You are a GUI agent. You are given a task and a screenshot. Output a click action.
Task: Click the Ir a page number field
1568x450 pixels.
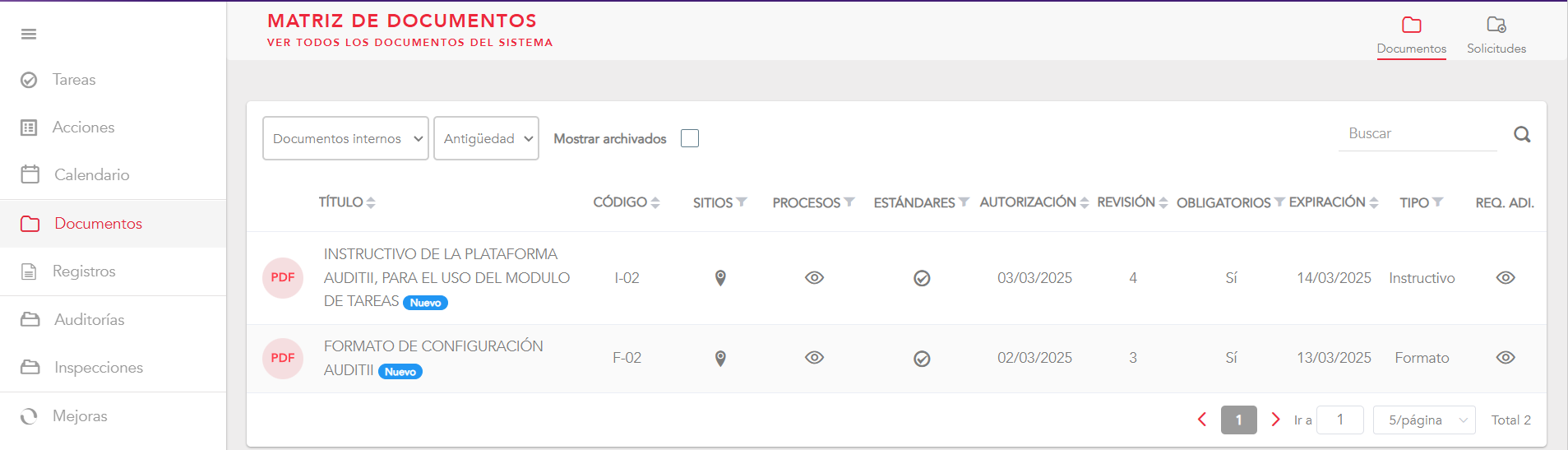click(x=1339, y=420)
